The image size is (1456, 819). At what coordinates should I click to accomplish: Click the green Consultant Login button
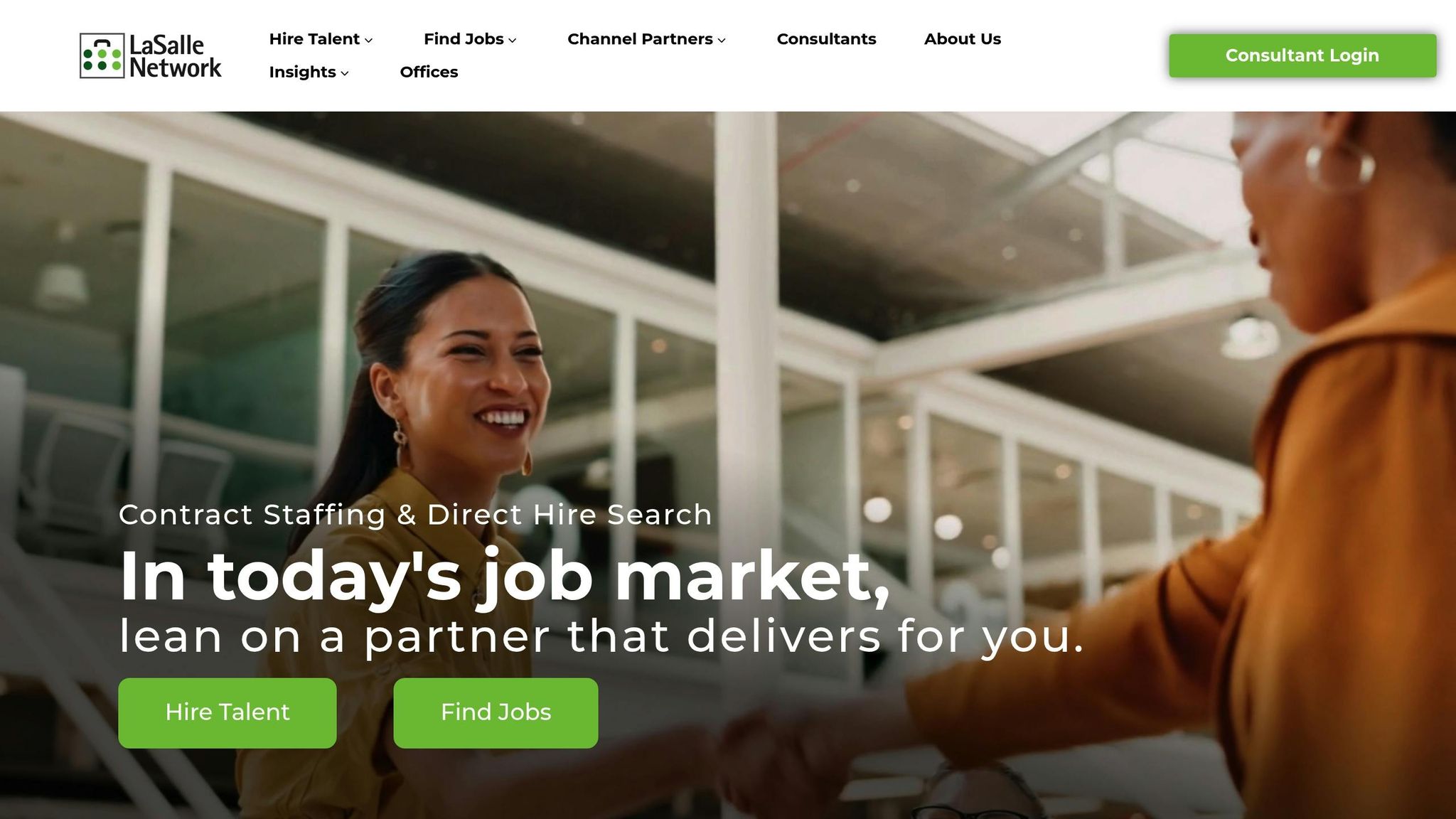(x=1302, y=55)
